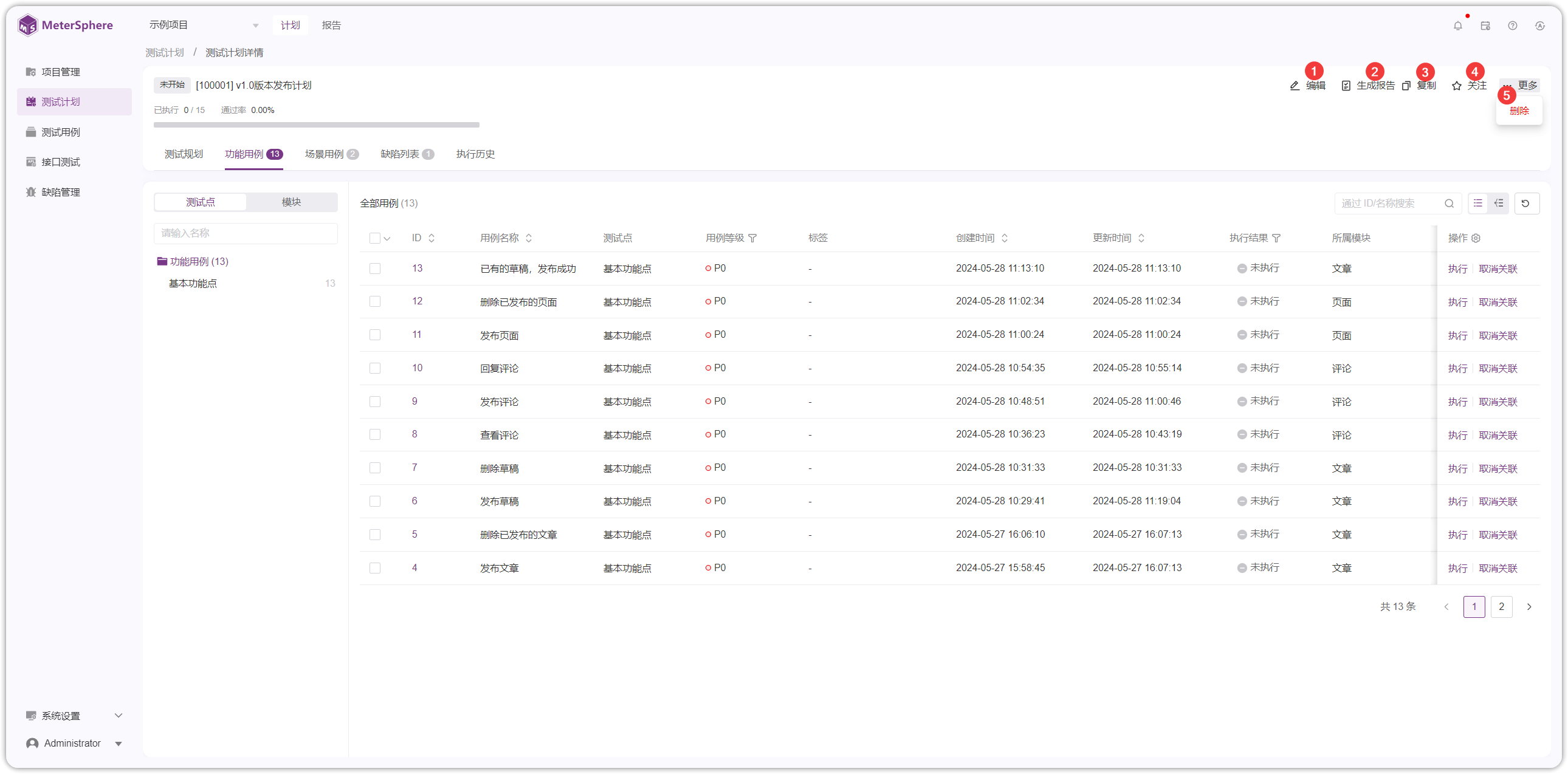The height and width of the screenshot is (774, 1568).
Task: Open the 更多 actions menu
Action: click(1519, 85)
